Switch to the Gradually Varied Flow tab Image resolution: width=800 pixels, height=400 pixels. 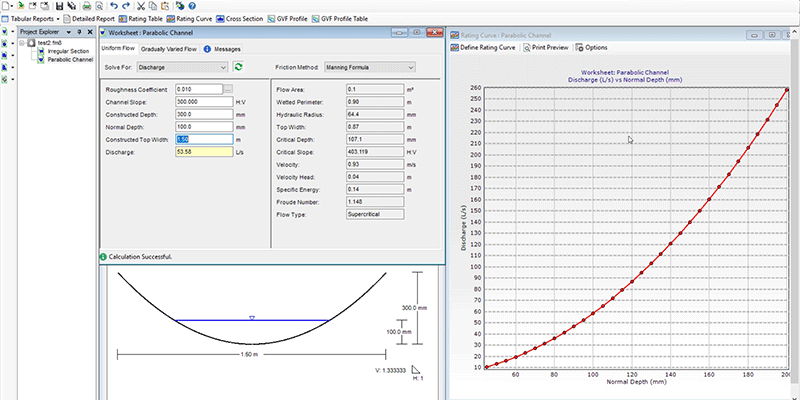168,48
